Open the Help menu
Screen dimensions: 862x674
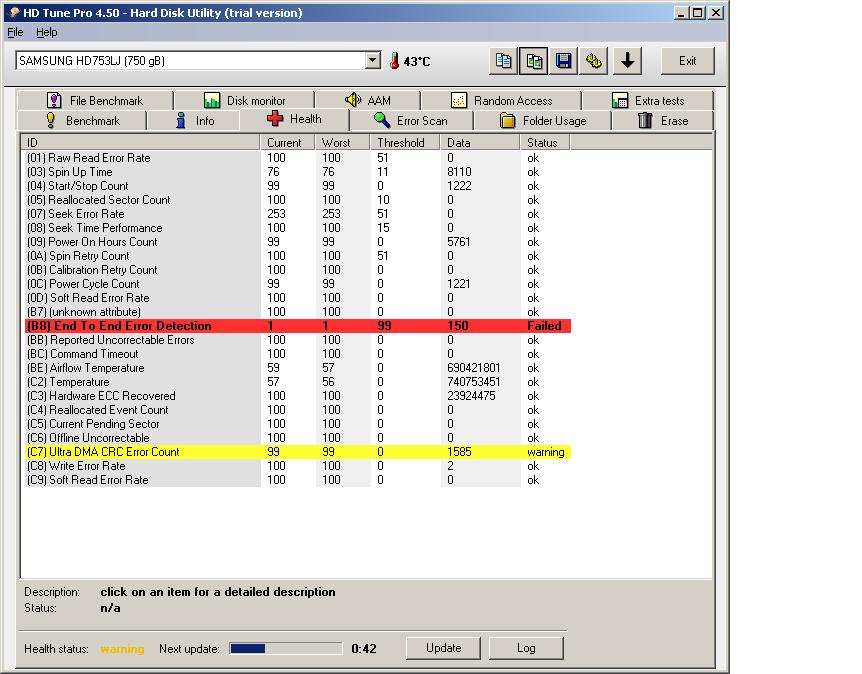click(47, 32)
